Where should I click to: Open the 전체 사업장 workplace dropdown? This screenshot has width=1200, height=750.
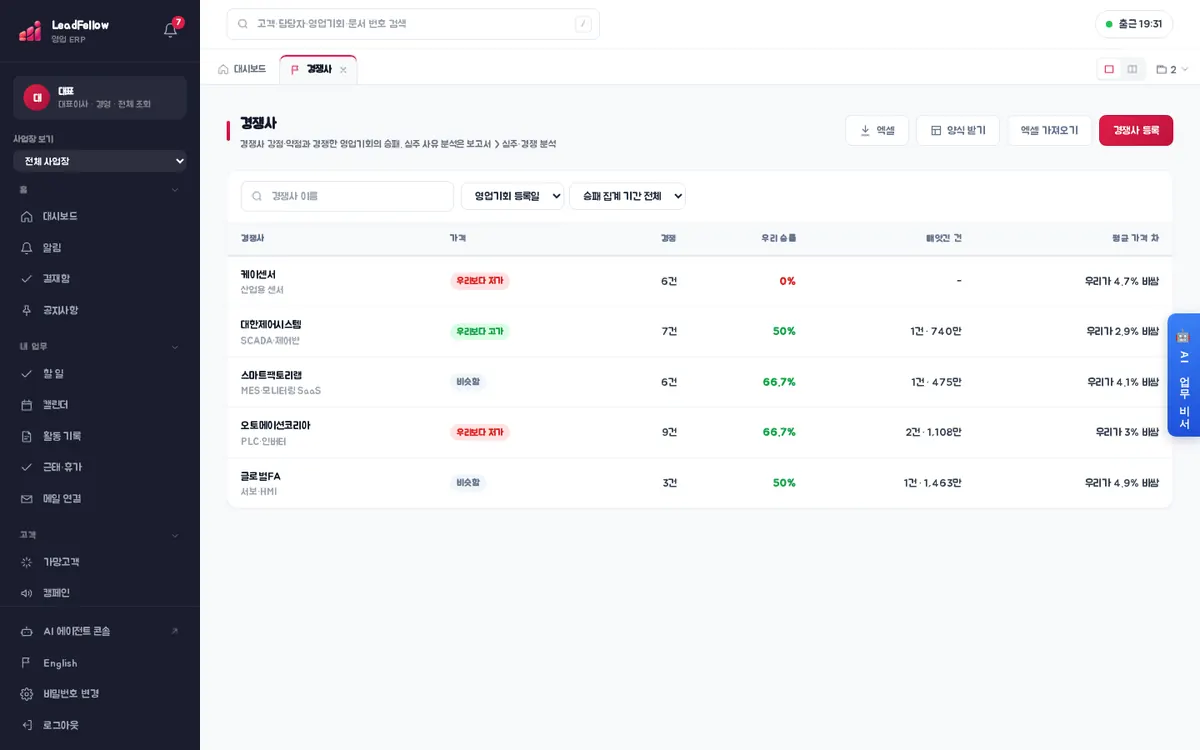click(100, 161)
